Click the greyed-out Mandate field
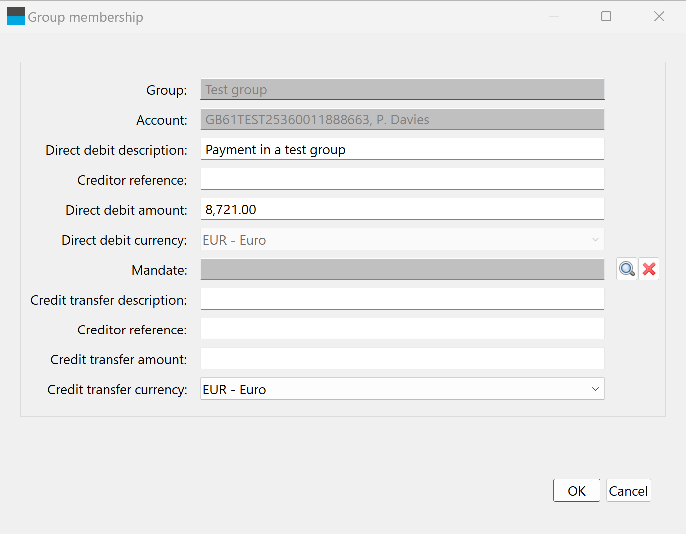Screen dimensions: 686x534 pyautogui.click(x=402, y=269)
